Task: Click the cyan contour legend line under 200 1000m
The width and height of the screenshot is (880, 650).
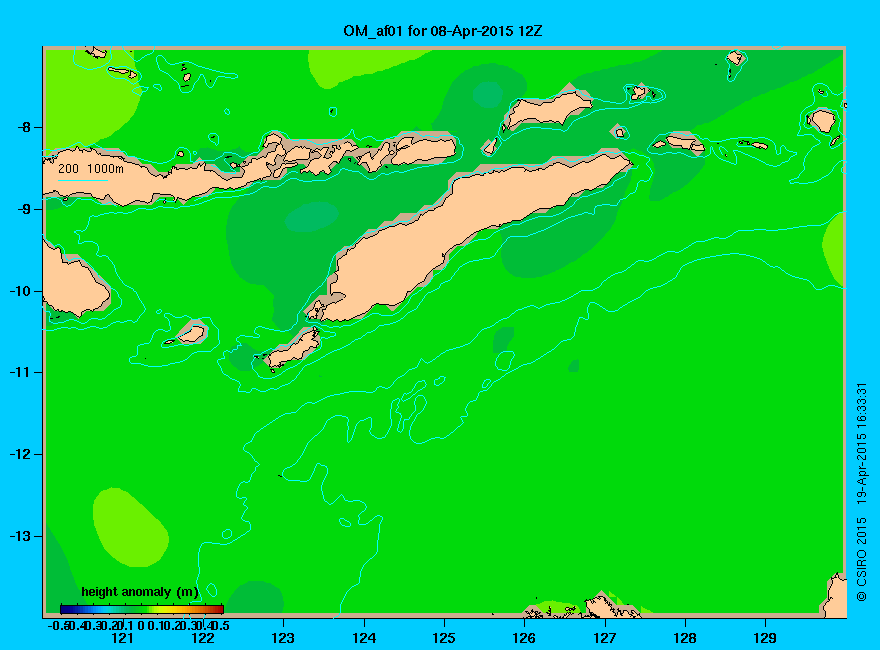Action: (x=82, y=180)
